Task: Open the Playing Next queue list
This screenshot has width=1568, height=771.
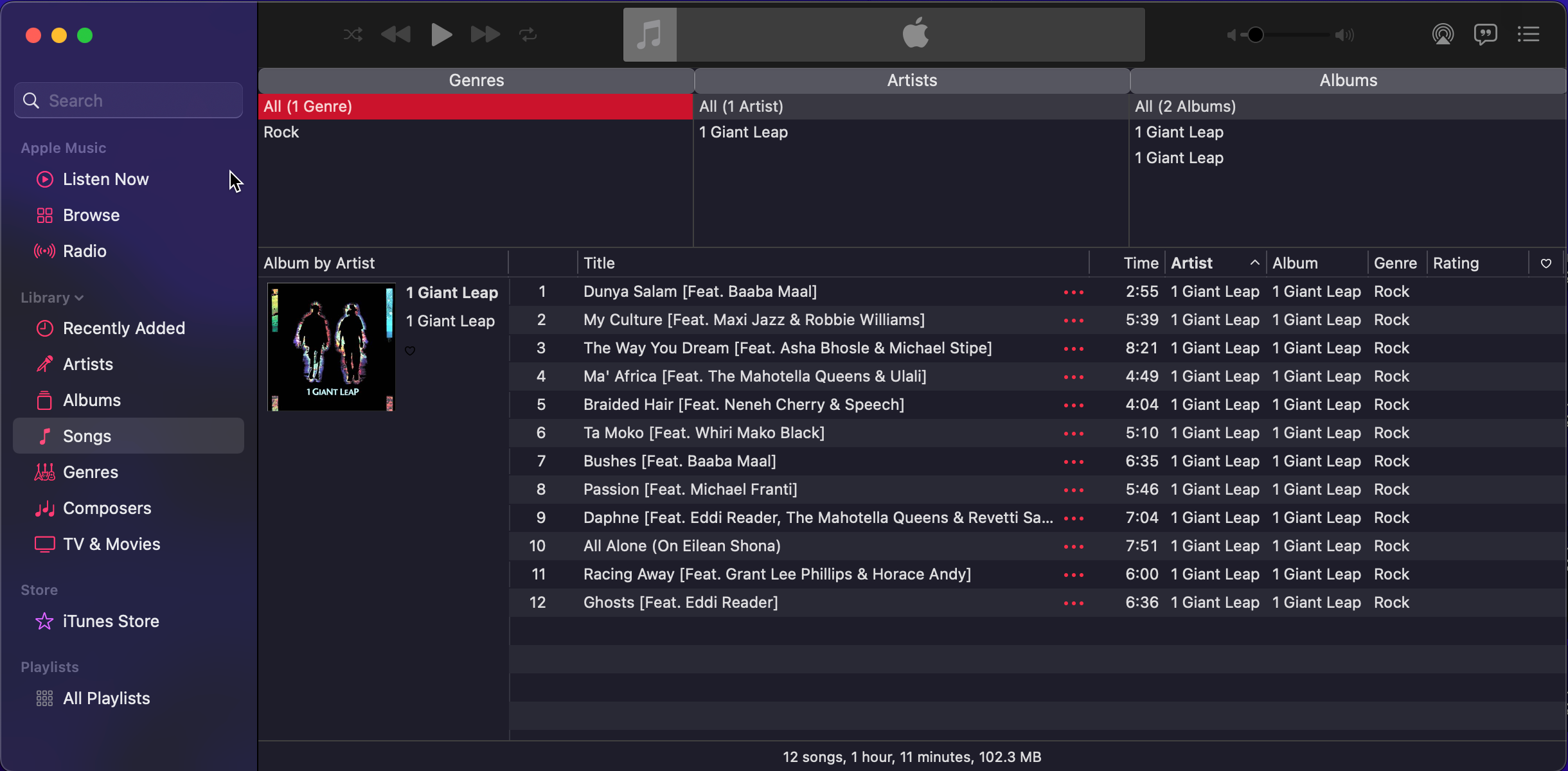Action: pos(1529,35)
